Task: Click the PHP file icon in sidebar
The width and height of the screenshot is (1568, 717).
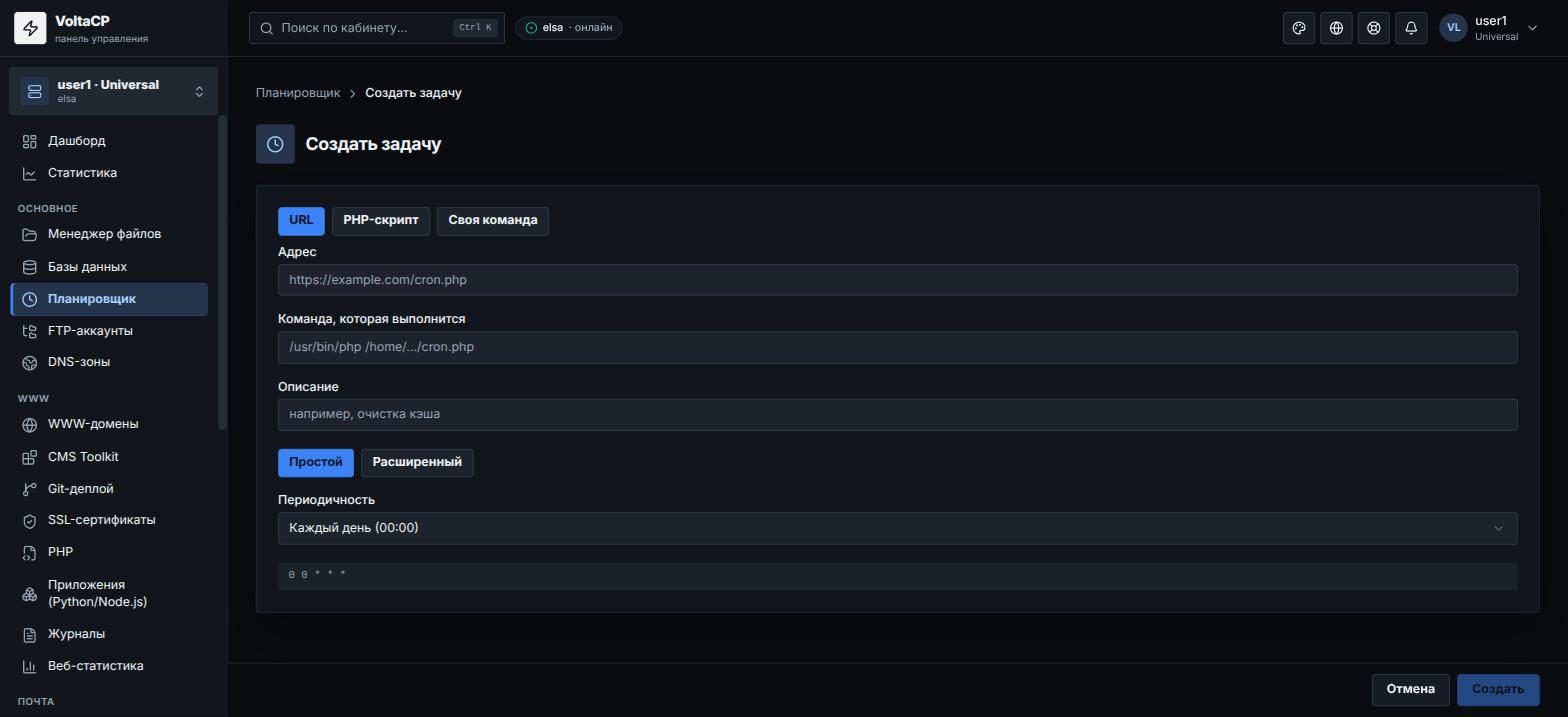Action: (x=30, y=552)
